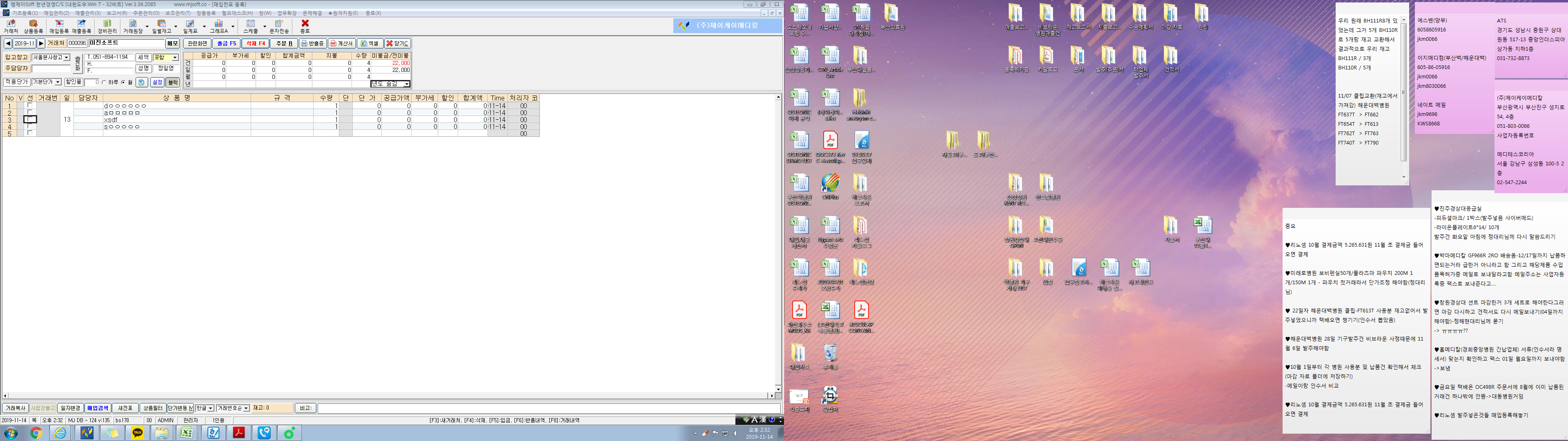Click the 비고 remarks input field
1568x441 pixels.
point(548,408)
